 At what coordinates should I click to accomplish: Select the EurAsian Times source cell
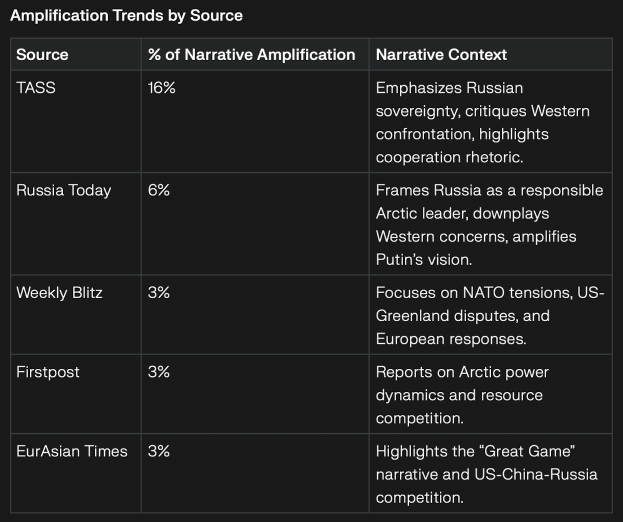(x=72, y=451)
